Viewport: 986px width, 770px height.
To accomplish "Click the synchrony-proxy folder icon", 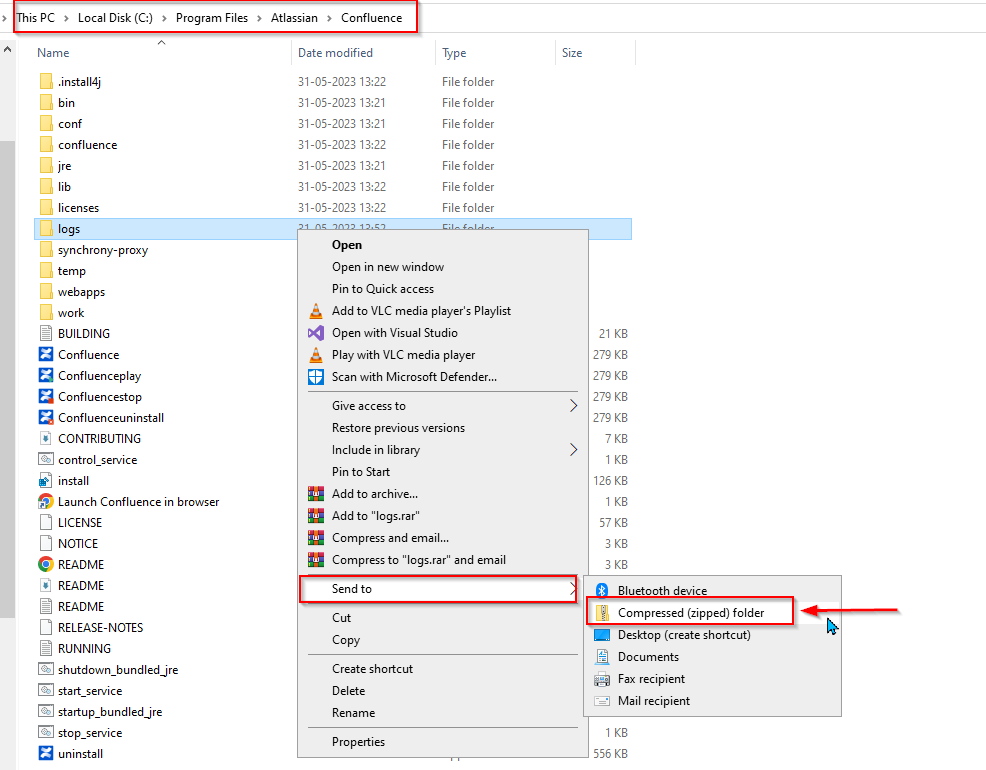I will point(46,250).
